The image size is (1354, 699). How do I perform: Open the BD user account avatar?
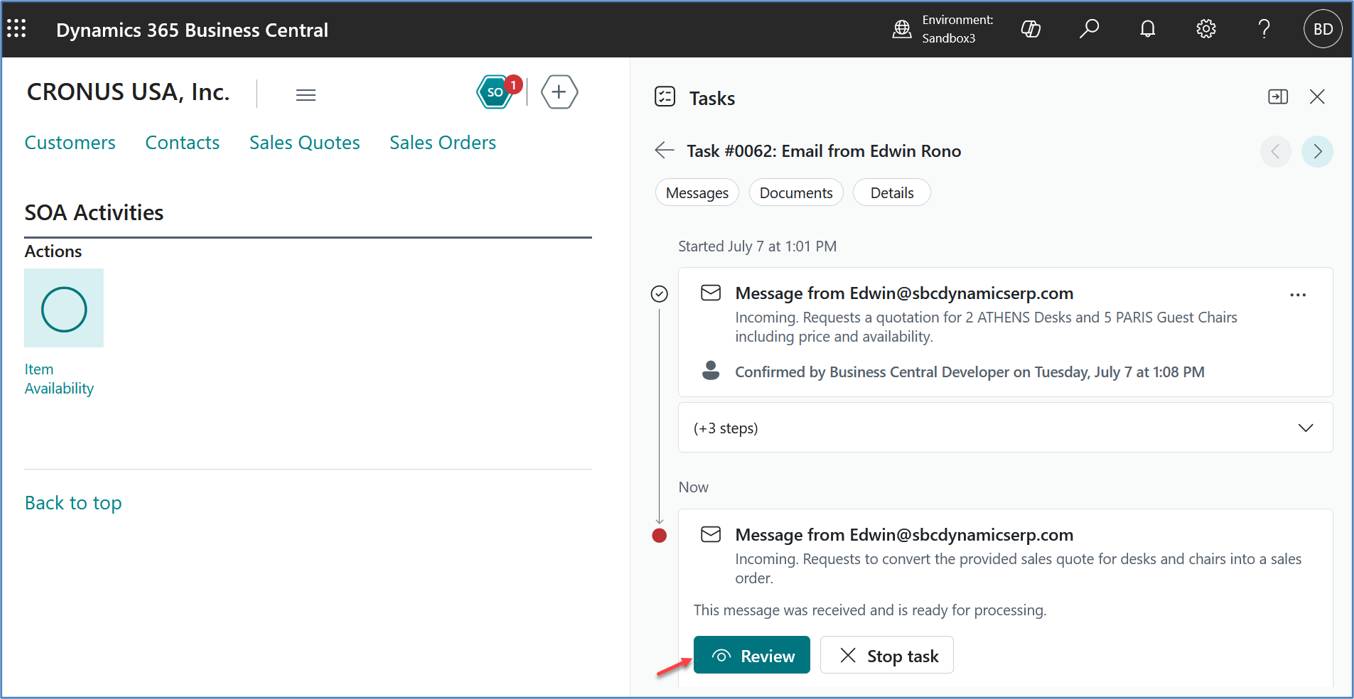pos(1323,29)
